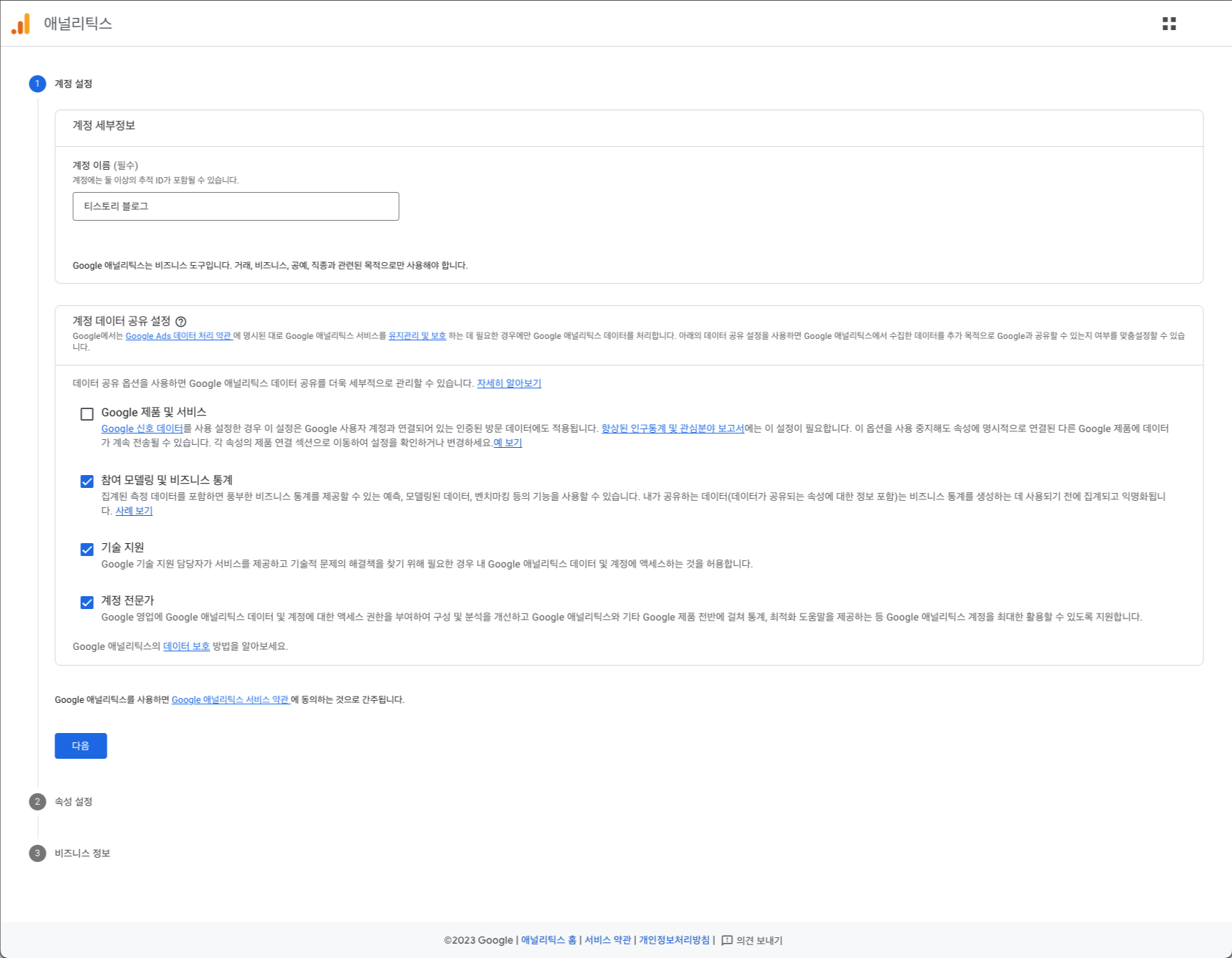Click the 계정 이름 input field
The image size is (1232, 958).
tap(236, 206)
